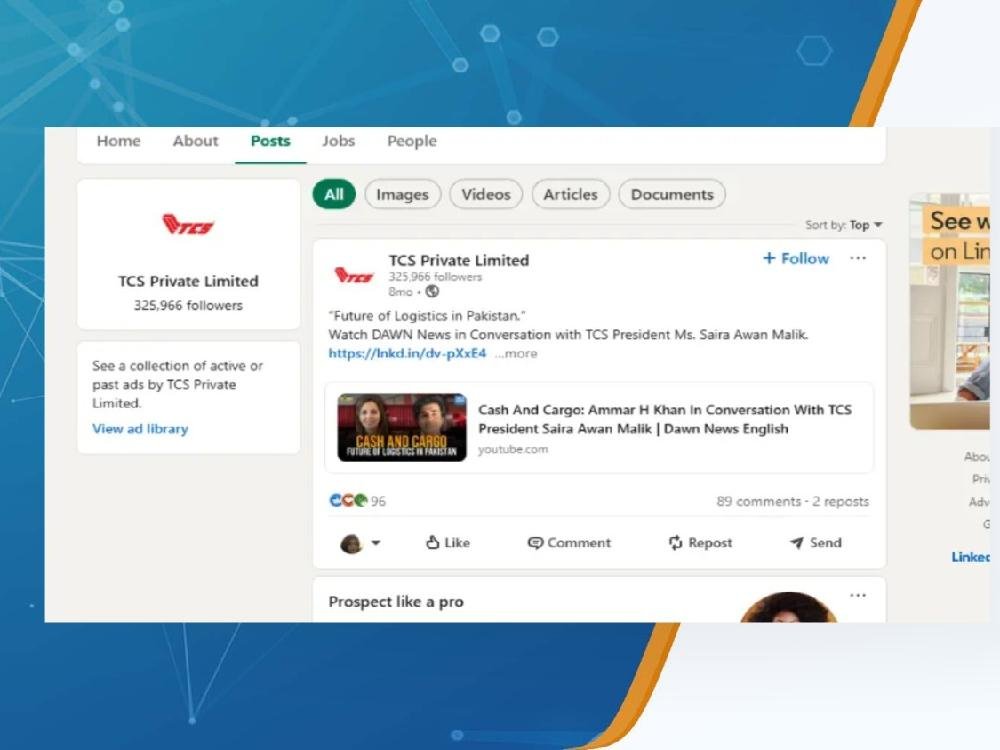The height and width of the screenshot is (750, 1000).
Task: Click the View ad library link
Action: [140, 429]
